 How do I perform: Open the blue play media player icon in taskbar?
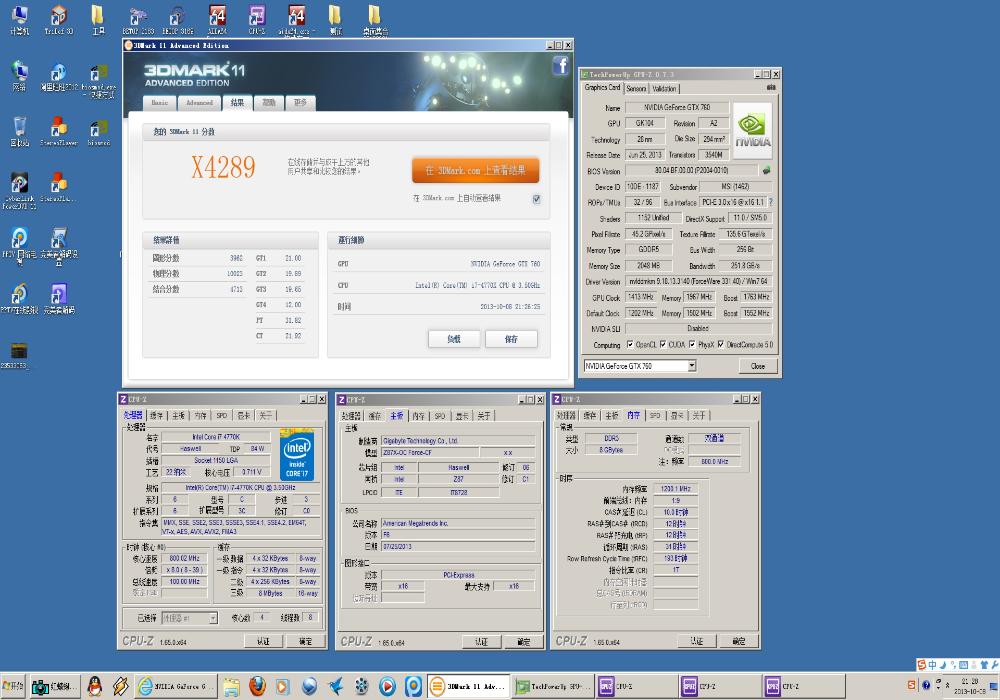[387, 686]
